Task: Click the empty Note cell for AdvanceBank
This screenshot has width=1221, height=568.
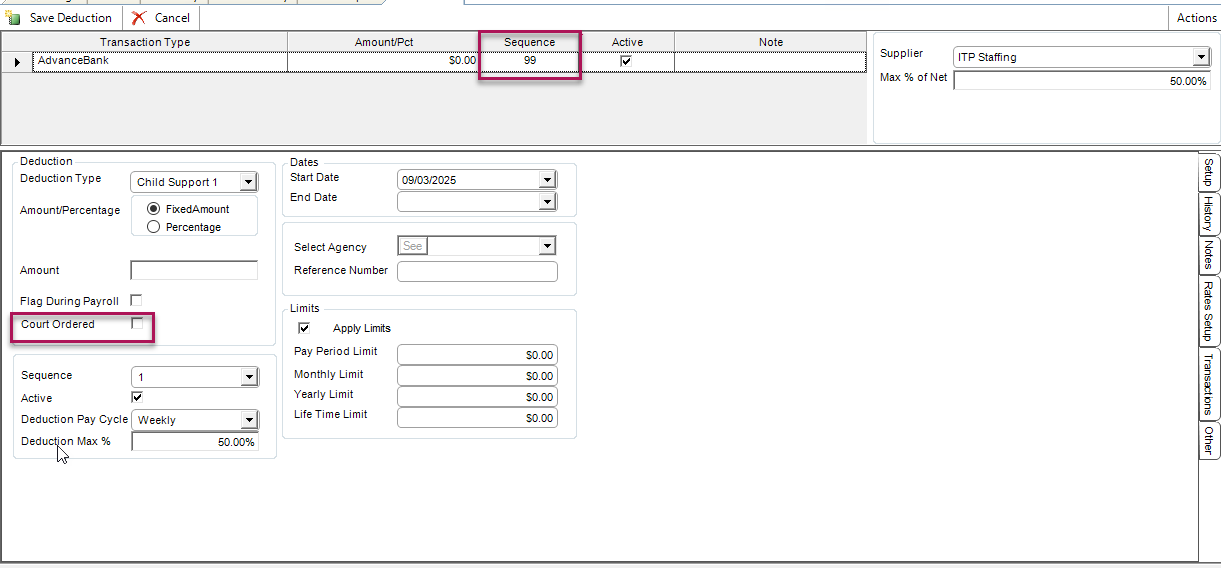Action: click(770, 62)
